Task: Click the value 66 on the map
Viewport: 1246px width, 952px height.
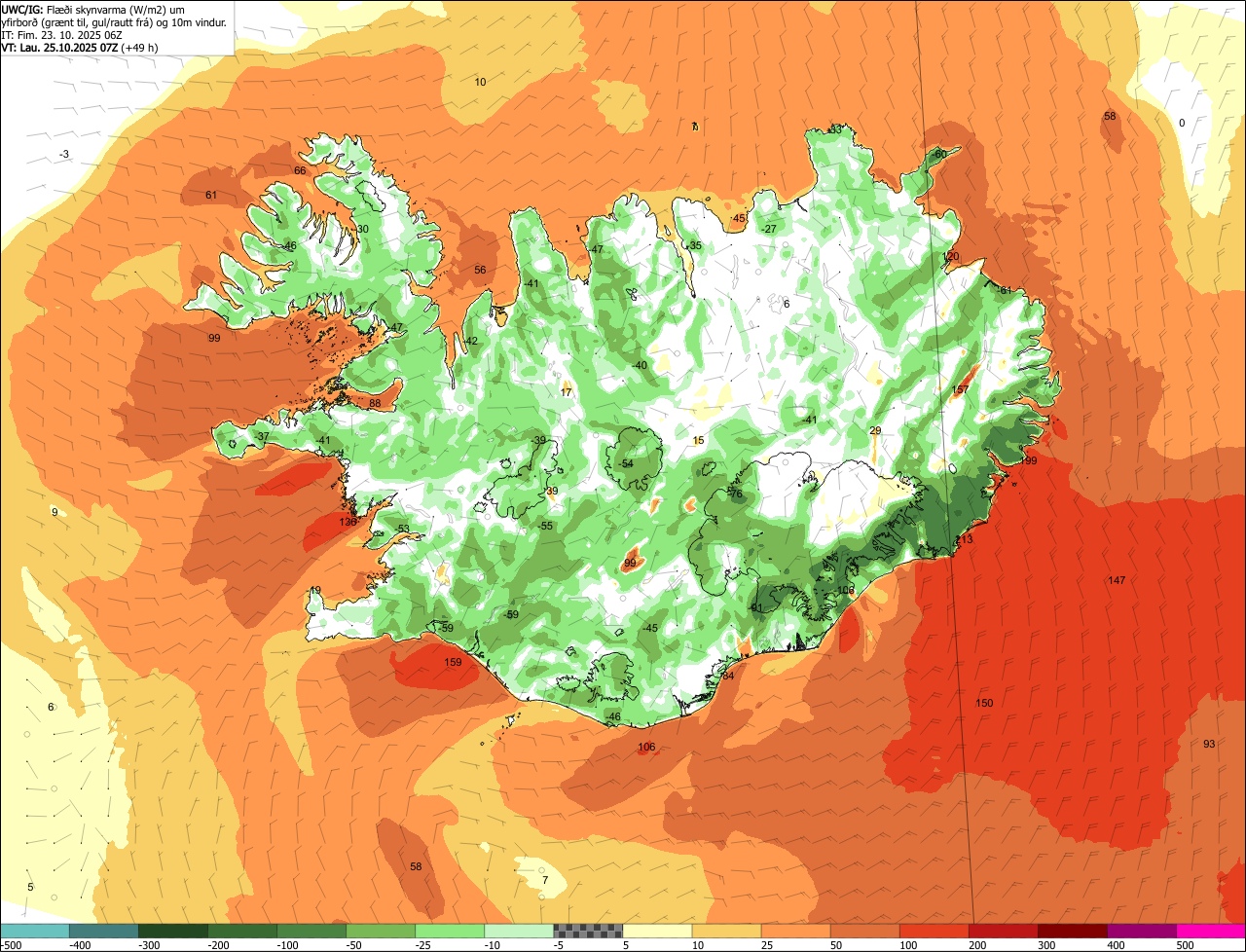Action: (x=300, y=170)
